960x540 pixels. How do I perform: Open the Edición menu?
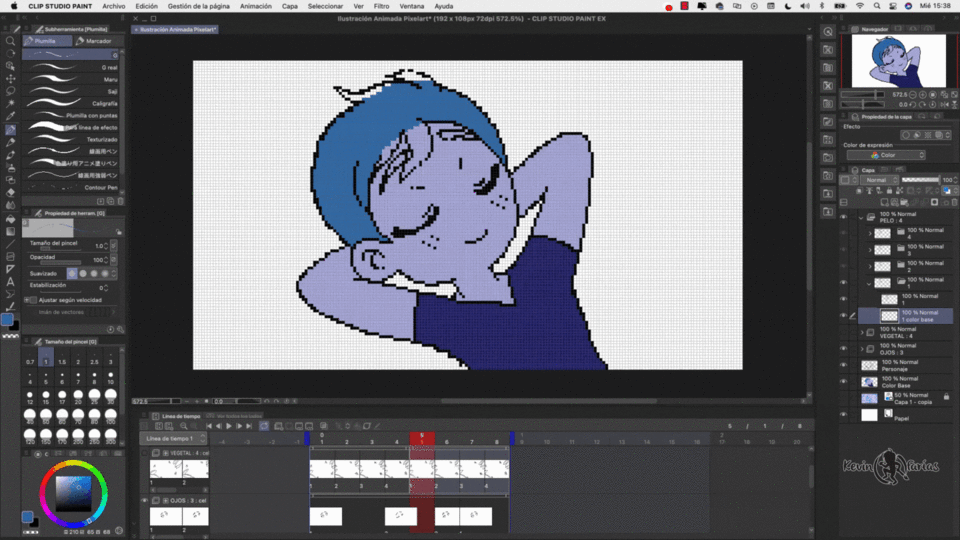(146, 6)
